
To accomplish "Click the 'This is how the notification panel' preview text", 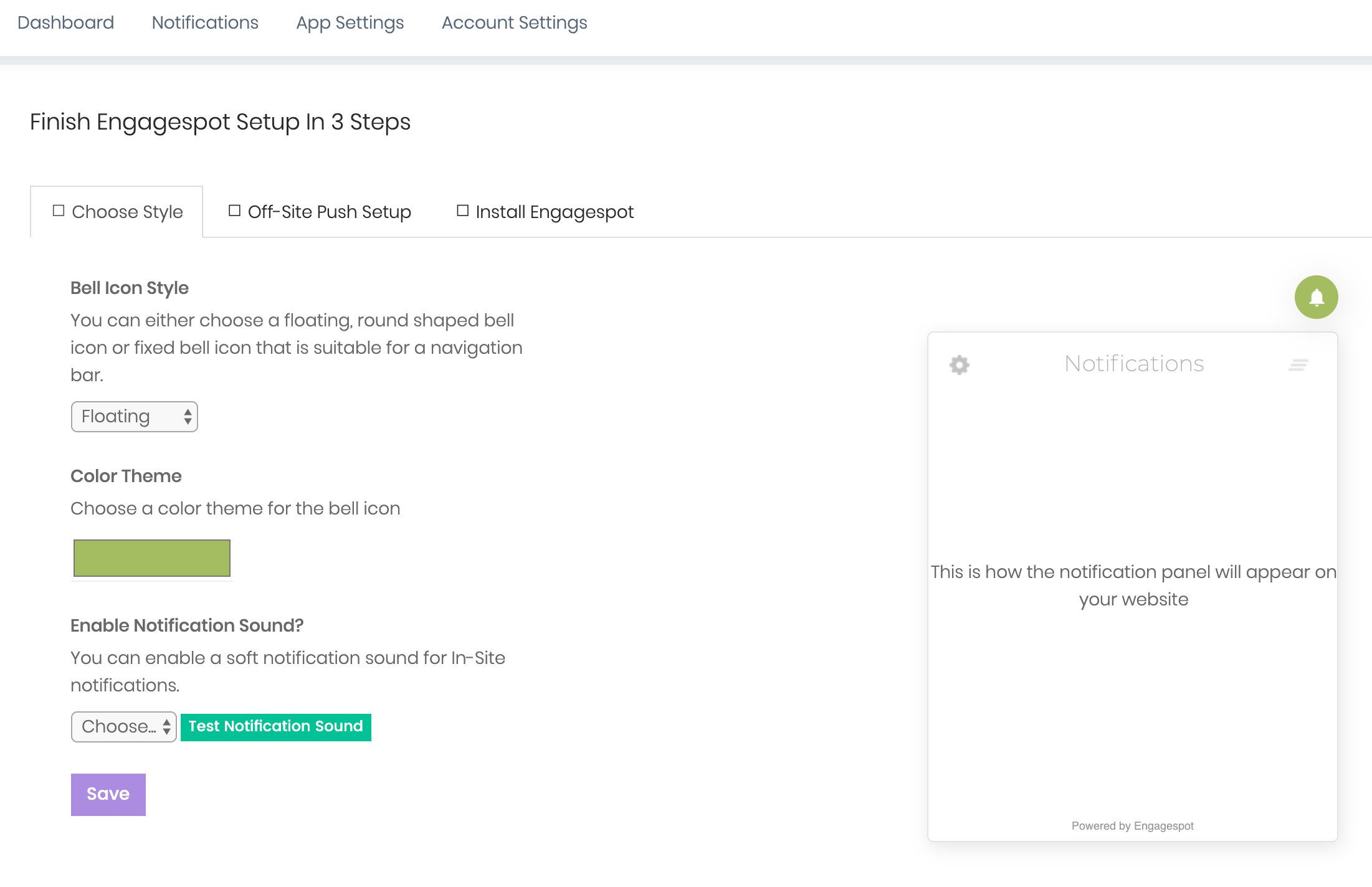I will (x=1134, y=586).
